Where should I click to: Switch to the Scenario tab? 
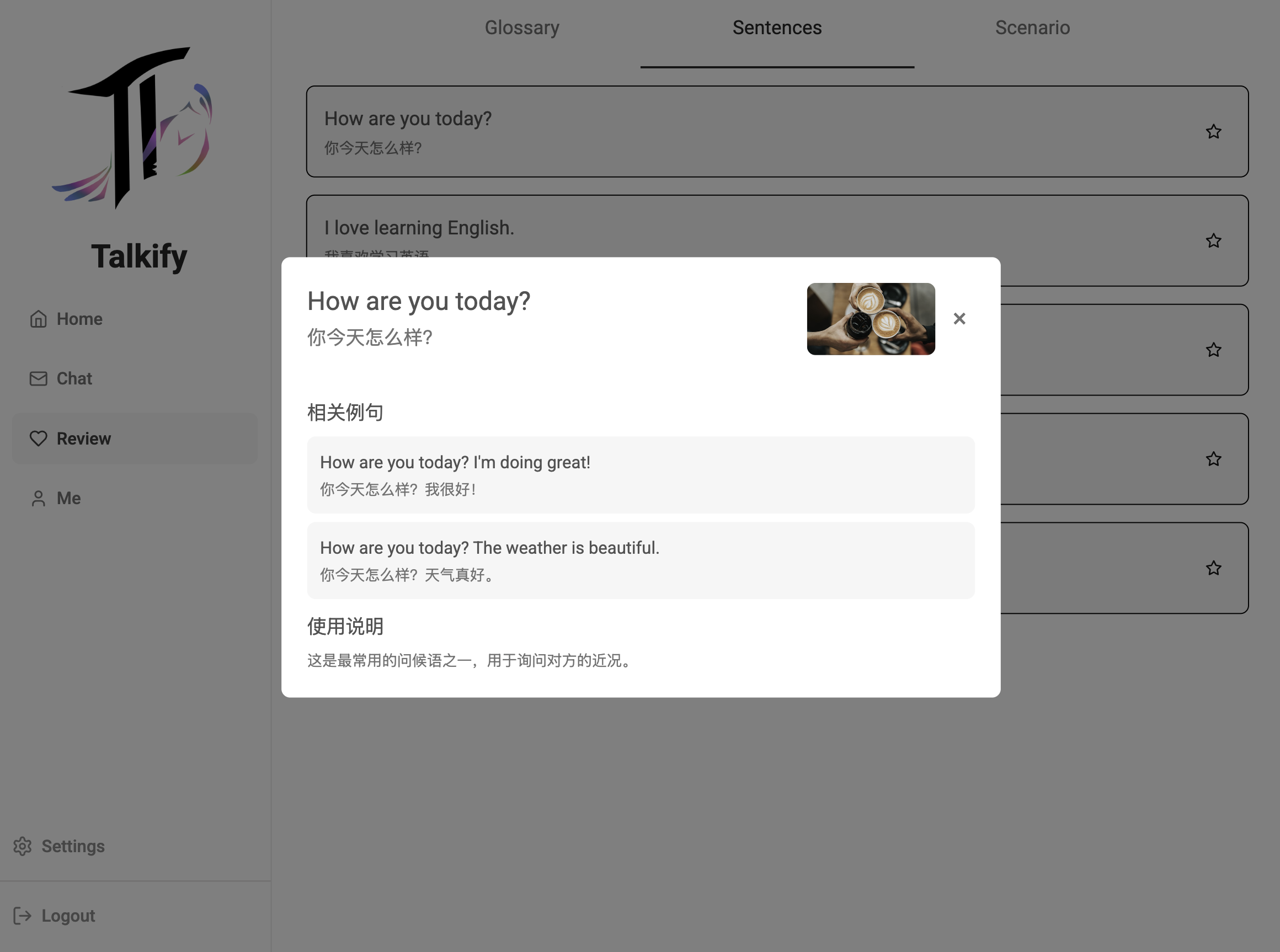1032,28
